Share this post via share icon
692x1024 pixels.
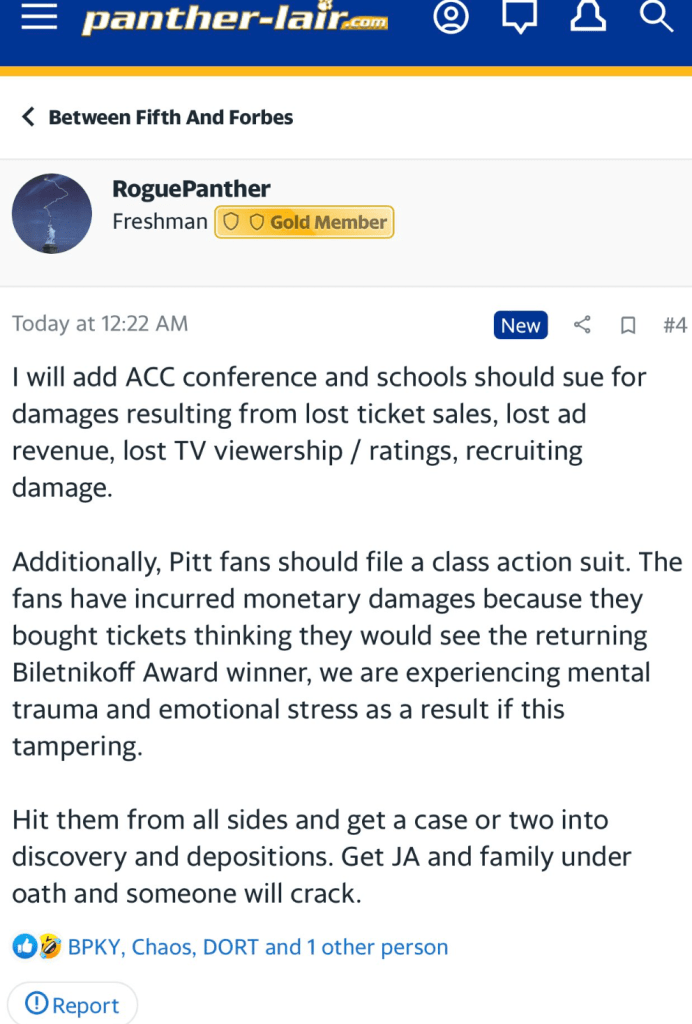point(582,325)
